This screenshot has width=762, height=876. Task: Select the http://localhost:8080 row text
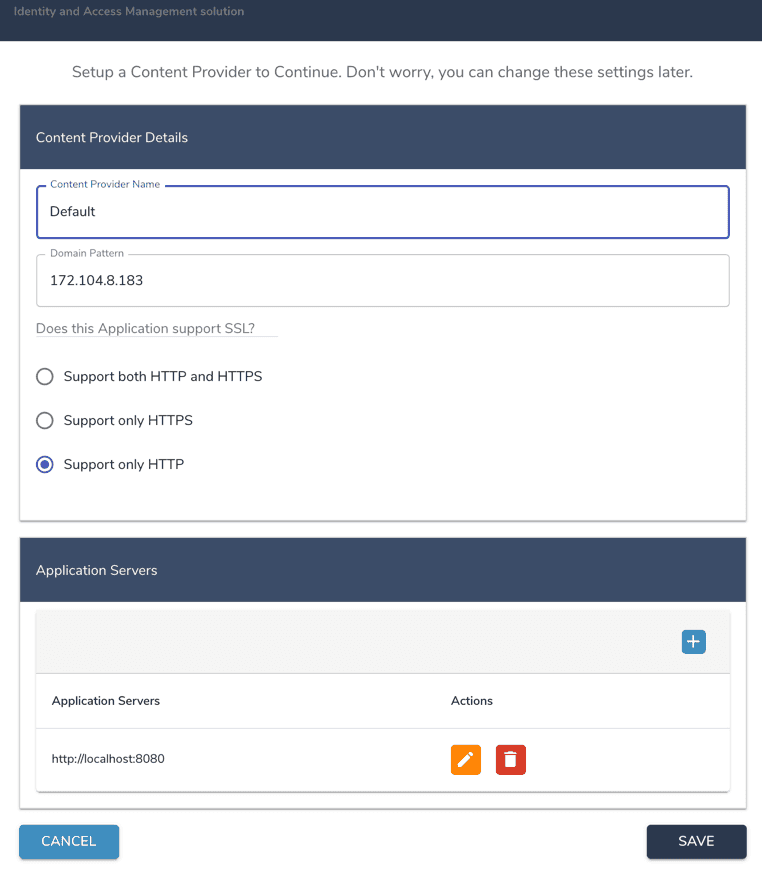pos(108,759)
